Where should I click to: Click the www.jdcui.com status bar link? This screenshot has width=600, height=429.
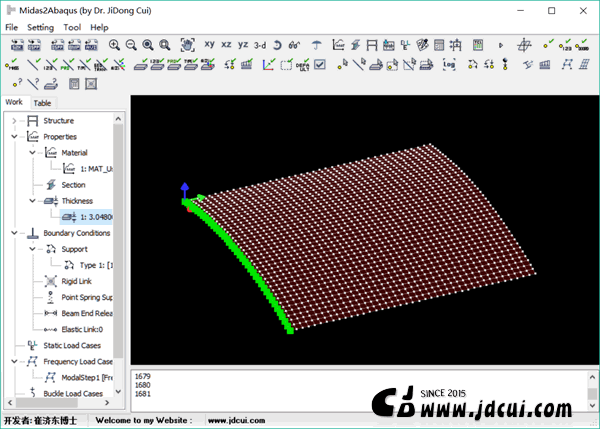click(x=236, y=420)
